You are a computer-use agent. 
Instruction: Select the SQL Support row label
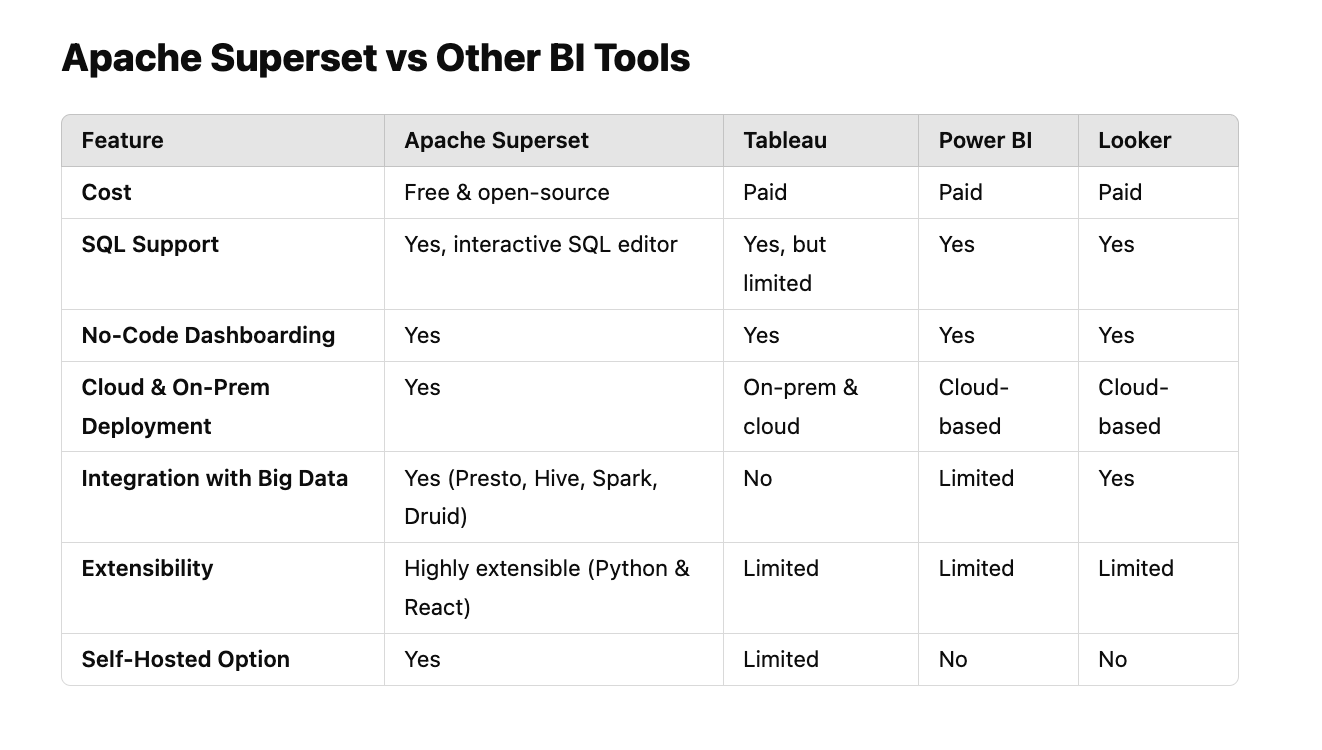click(150, 244)
